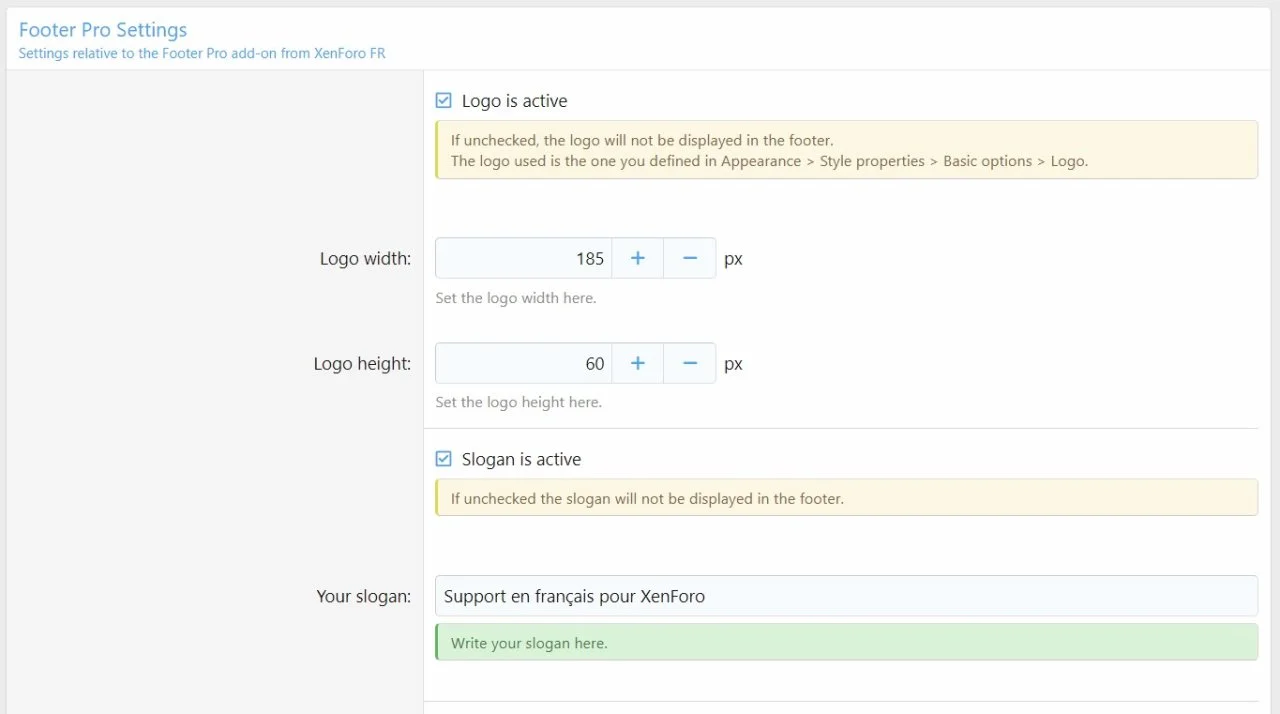This screenshot has height=714, width=1280.
Task: Click the 'Slogan is active' label text
Action: (521, 459)
